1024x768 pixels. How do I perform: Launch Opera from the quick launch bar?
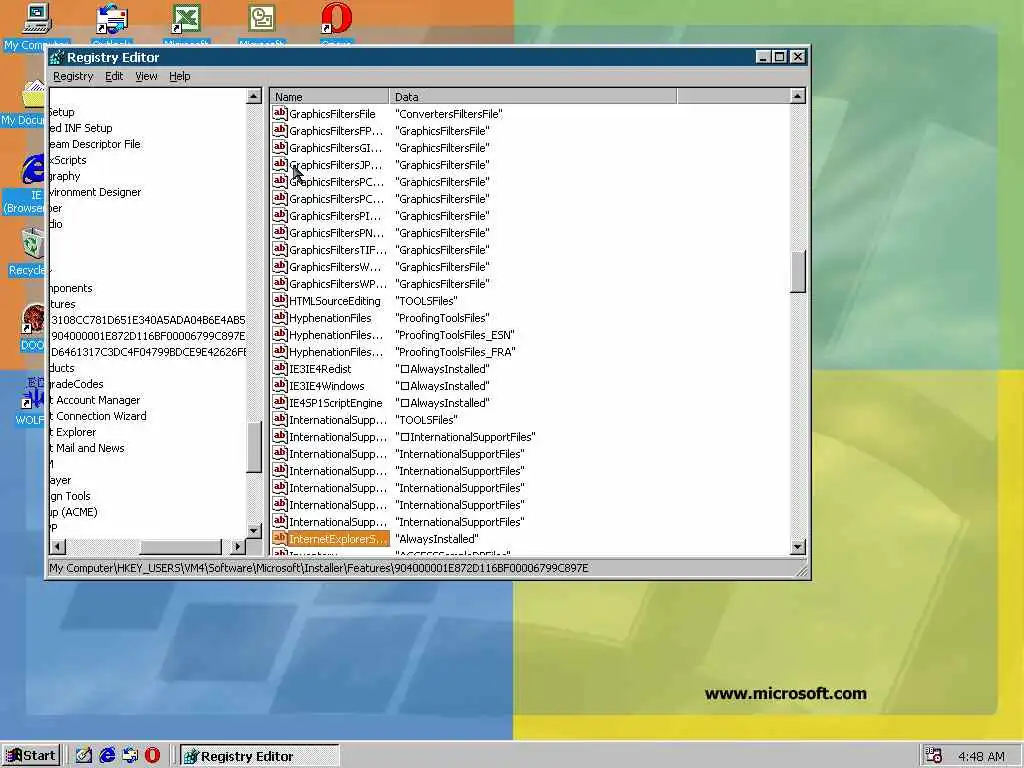pos(152,756)
